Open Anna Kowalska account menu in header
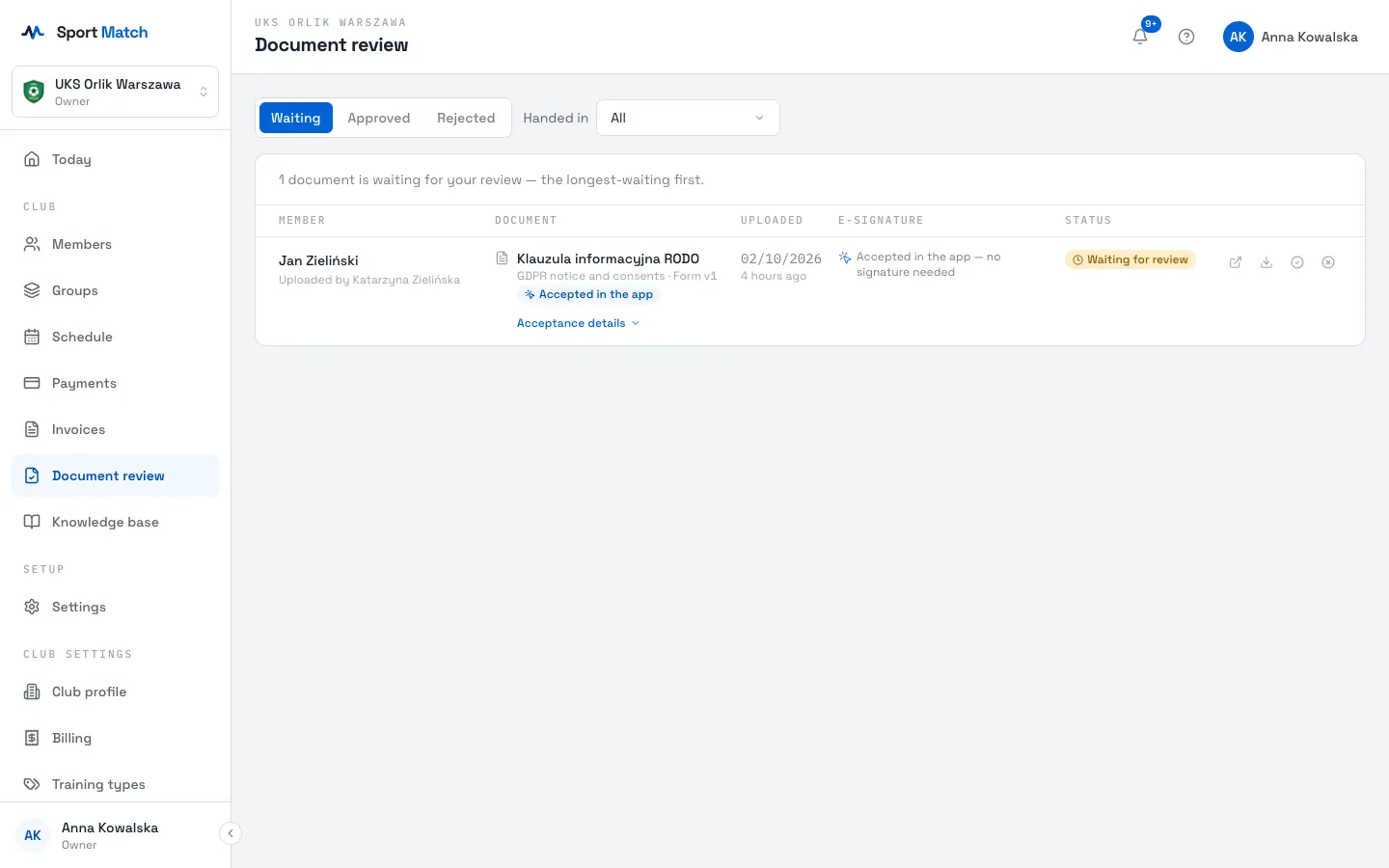Image resolution: width=1389 pixels, height=868 pixels. click(1291, 37)
